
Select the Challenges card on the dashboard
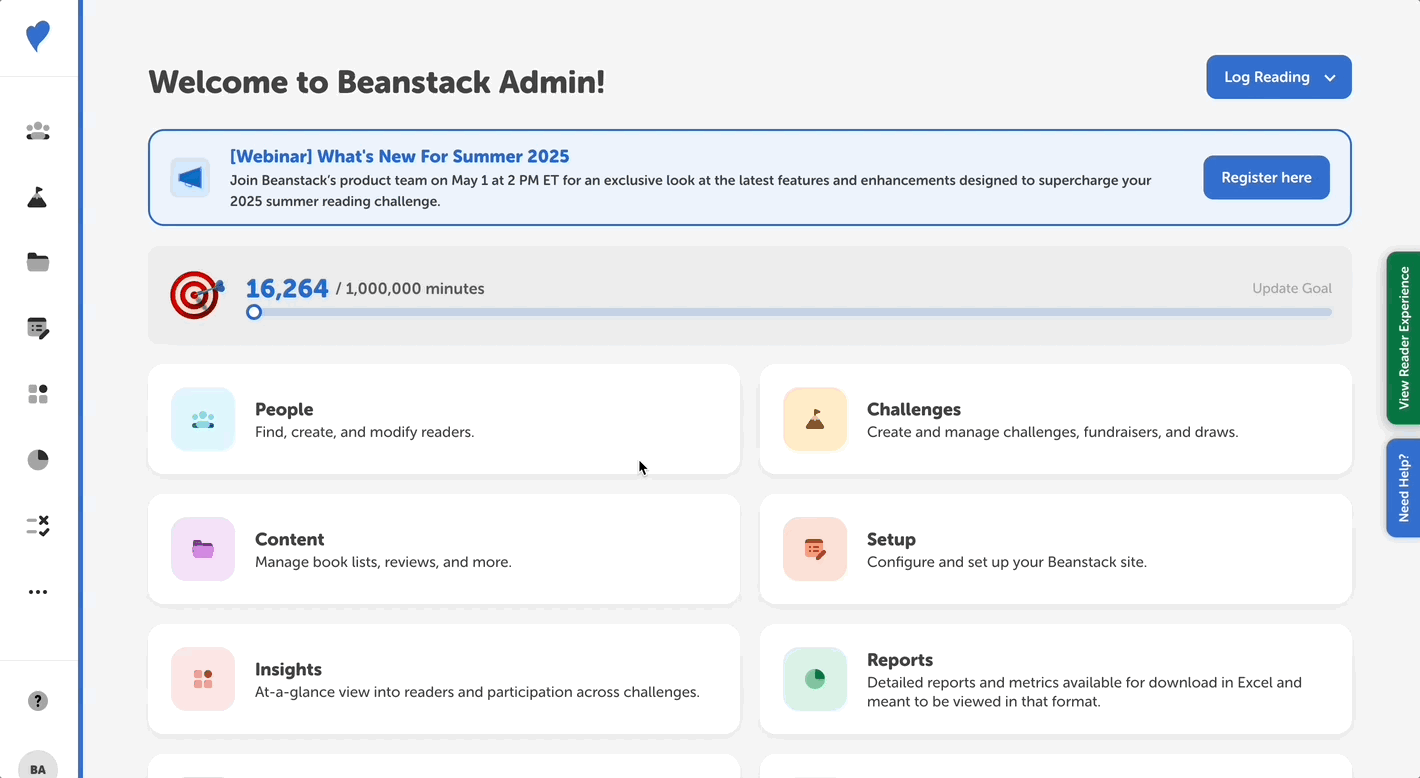(1055, 419)
